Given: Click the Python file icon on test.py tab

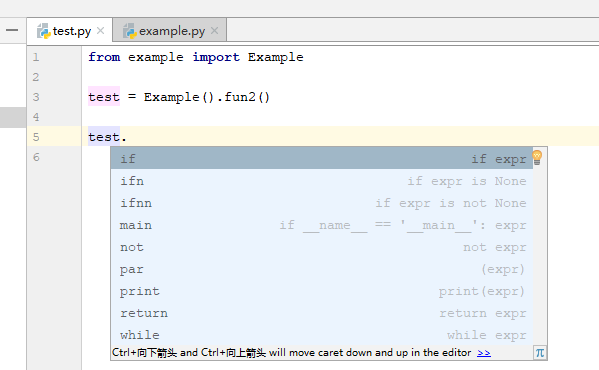Looking at the screenshot, I should coord(44,31).
